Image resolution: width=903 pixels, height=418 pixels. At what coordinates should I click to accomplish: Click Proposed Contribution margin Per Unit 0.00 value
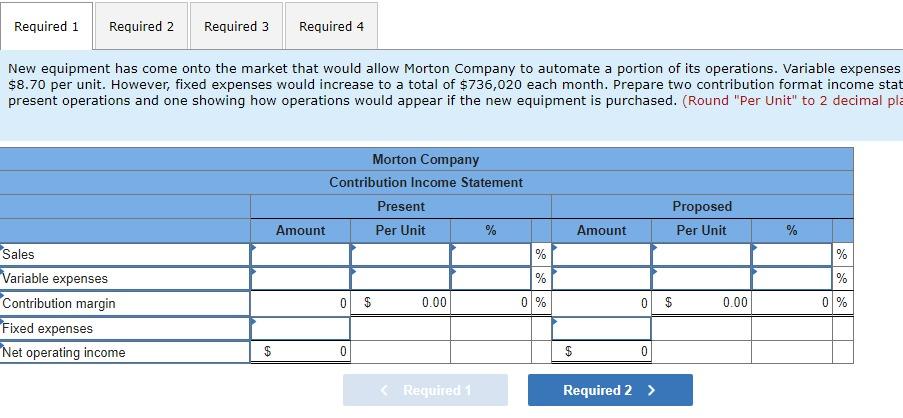tap(701, 303)
